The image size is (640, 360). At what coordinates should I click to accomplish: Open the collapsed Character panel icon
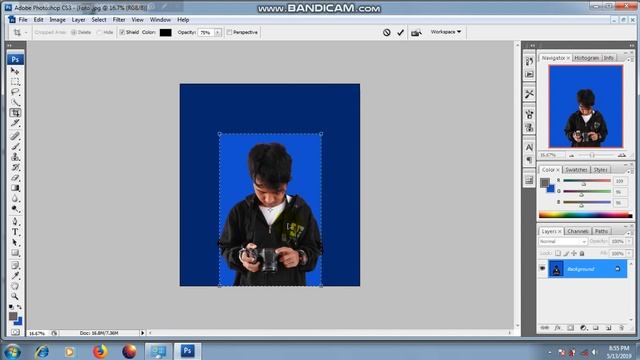529,147
